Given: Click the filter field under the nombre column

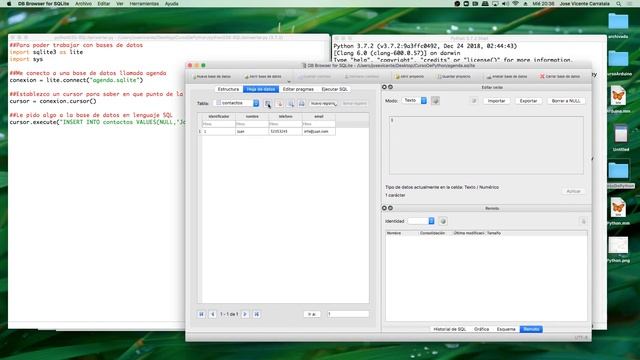Looking at the screenshot, I should (252, 124).
